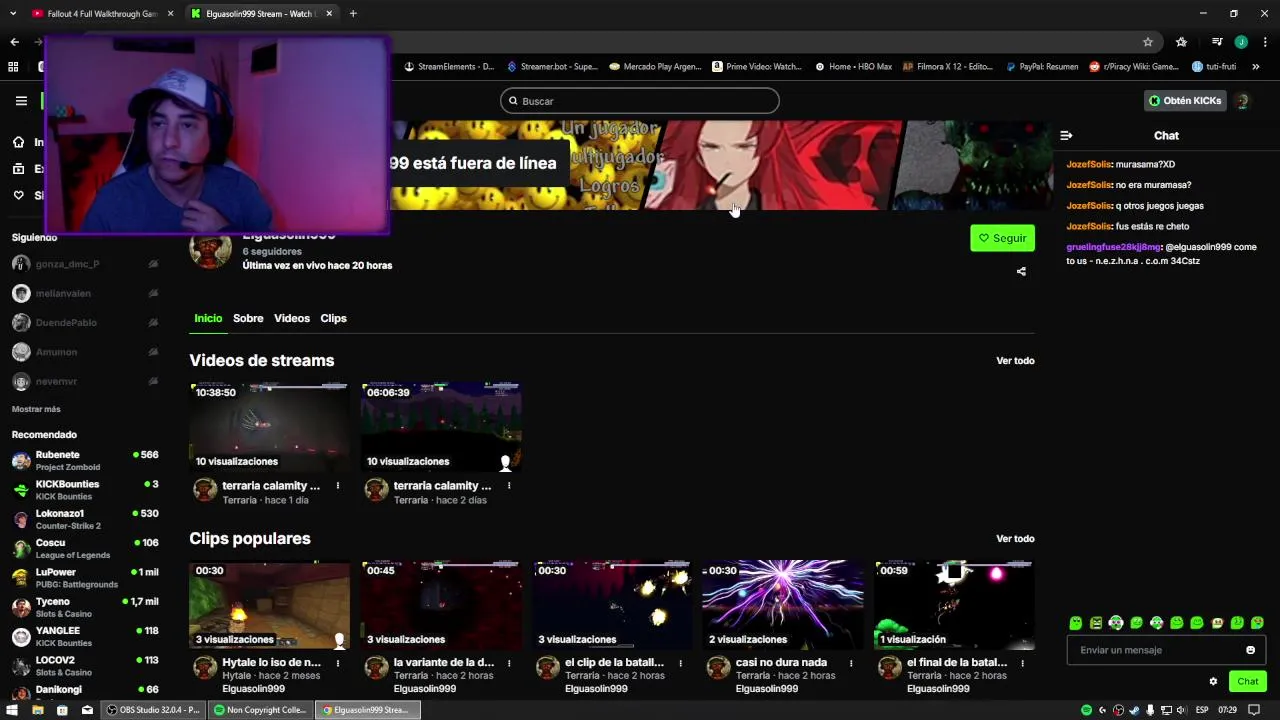Open Filmora X 12 bookmark
1280x720 pixels.
pos(947,67)
